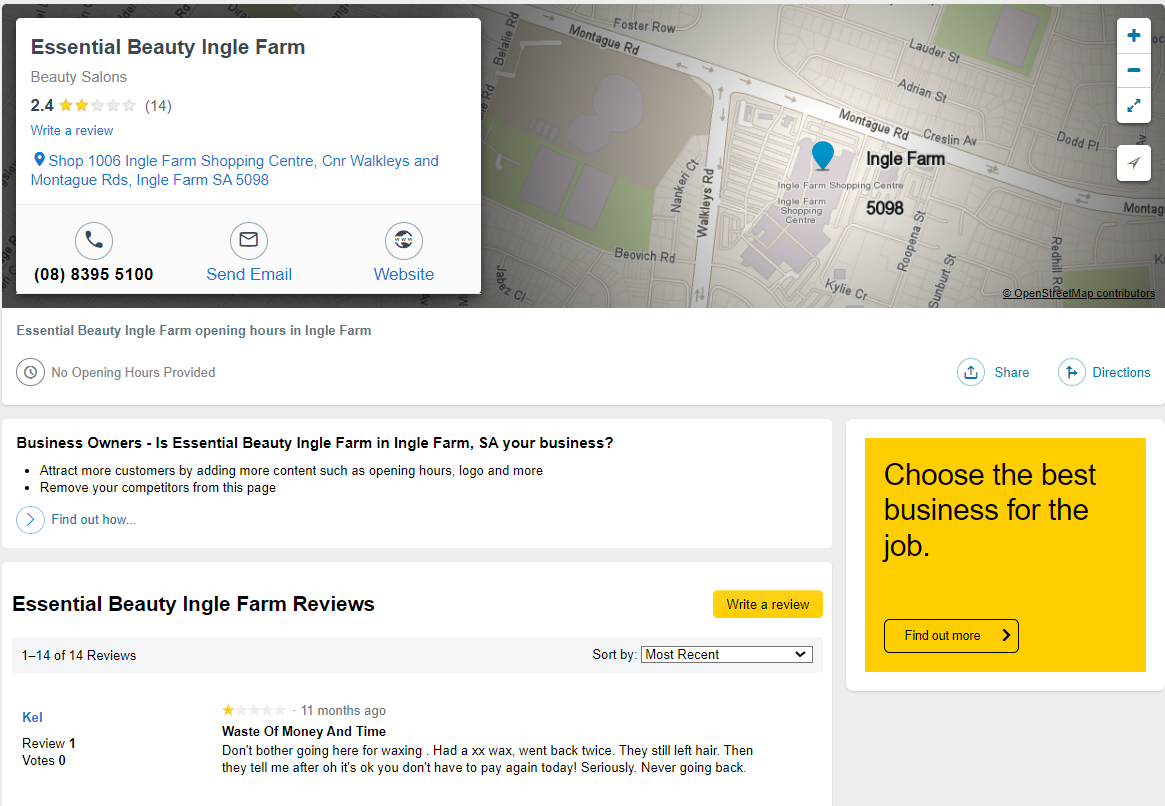Click the Write a review link under rating

pyautogui.click(x=72, y=131)
